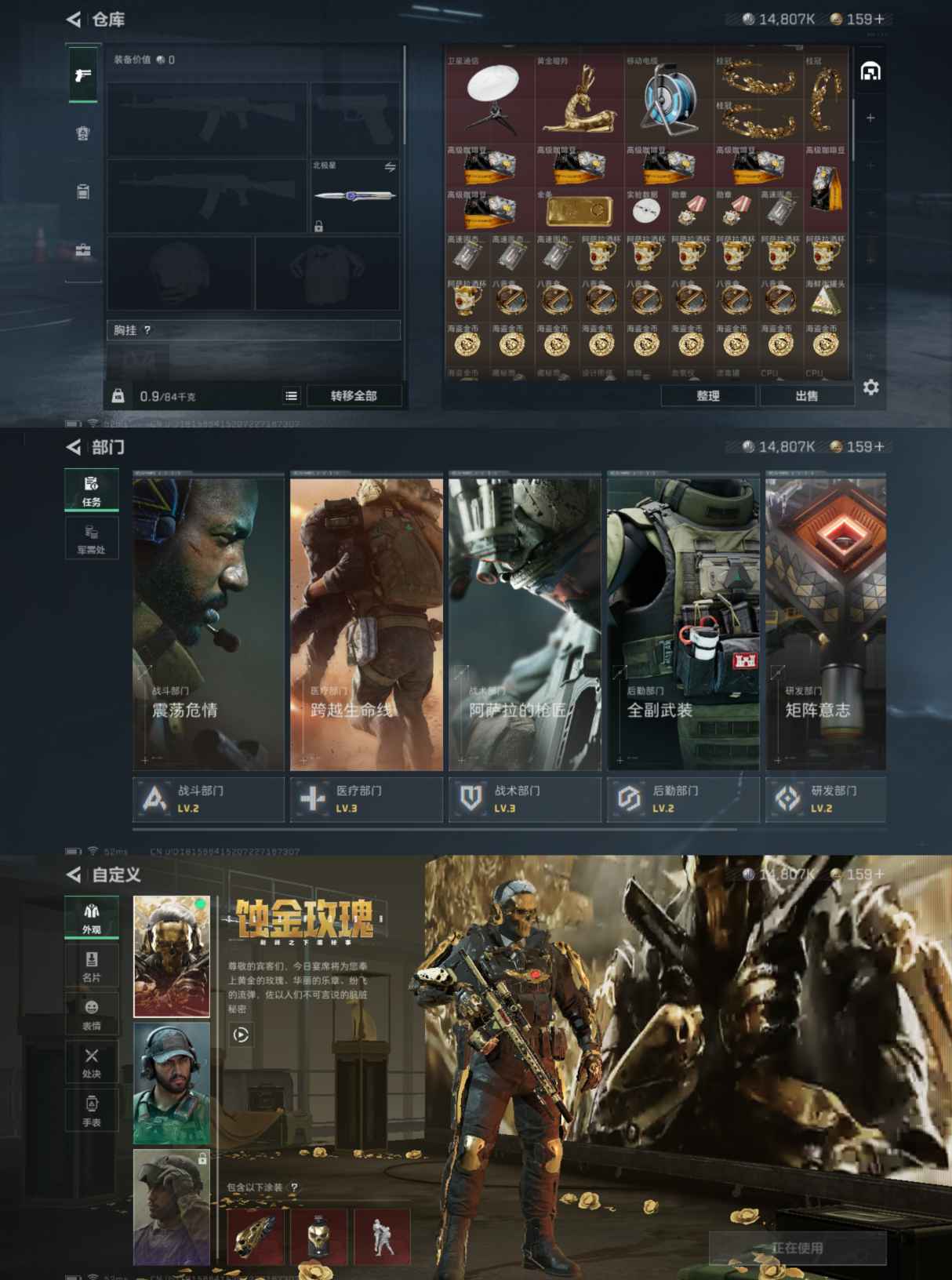Switch to the 处决 execution tab
This screenshot has height=1280, width=952.
point(92,1063)
